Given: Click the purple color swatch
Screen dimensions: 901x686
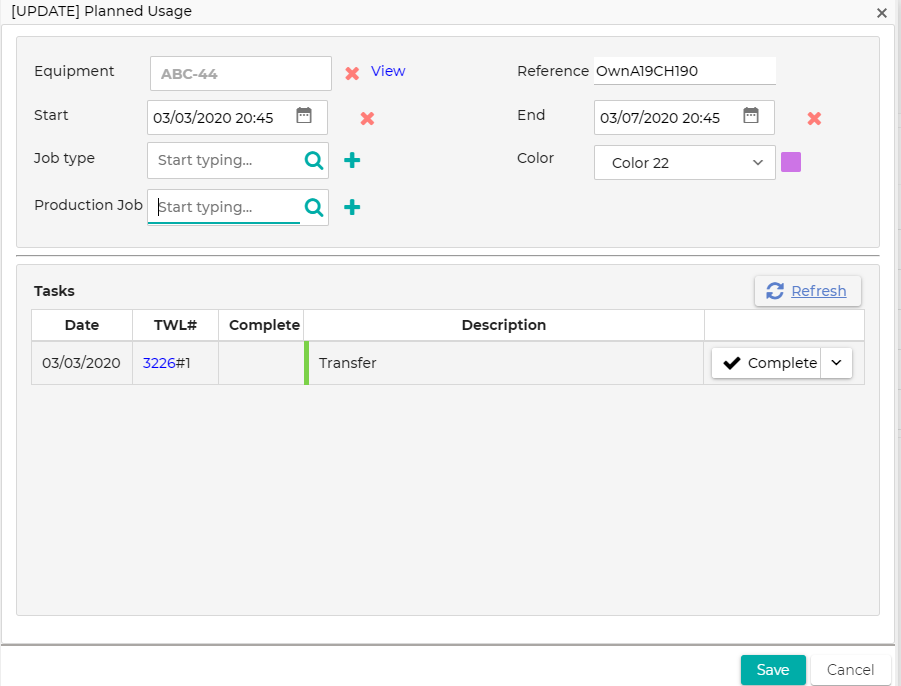Looking at the screenshot, I should [791, 162].
